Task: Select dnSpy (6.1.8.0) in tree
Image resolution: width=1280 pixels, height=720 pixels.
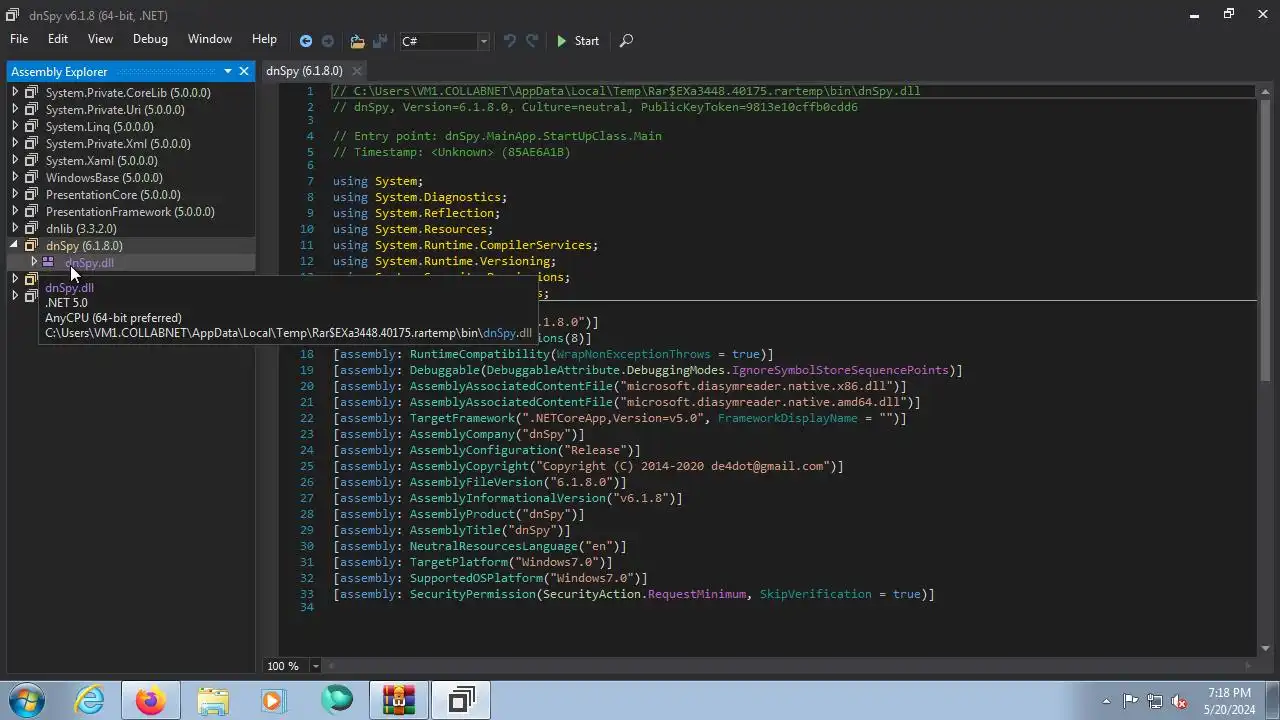Action: pyautogui.click(x=84, y=245)
